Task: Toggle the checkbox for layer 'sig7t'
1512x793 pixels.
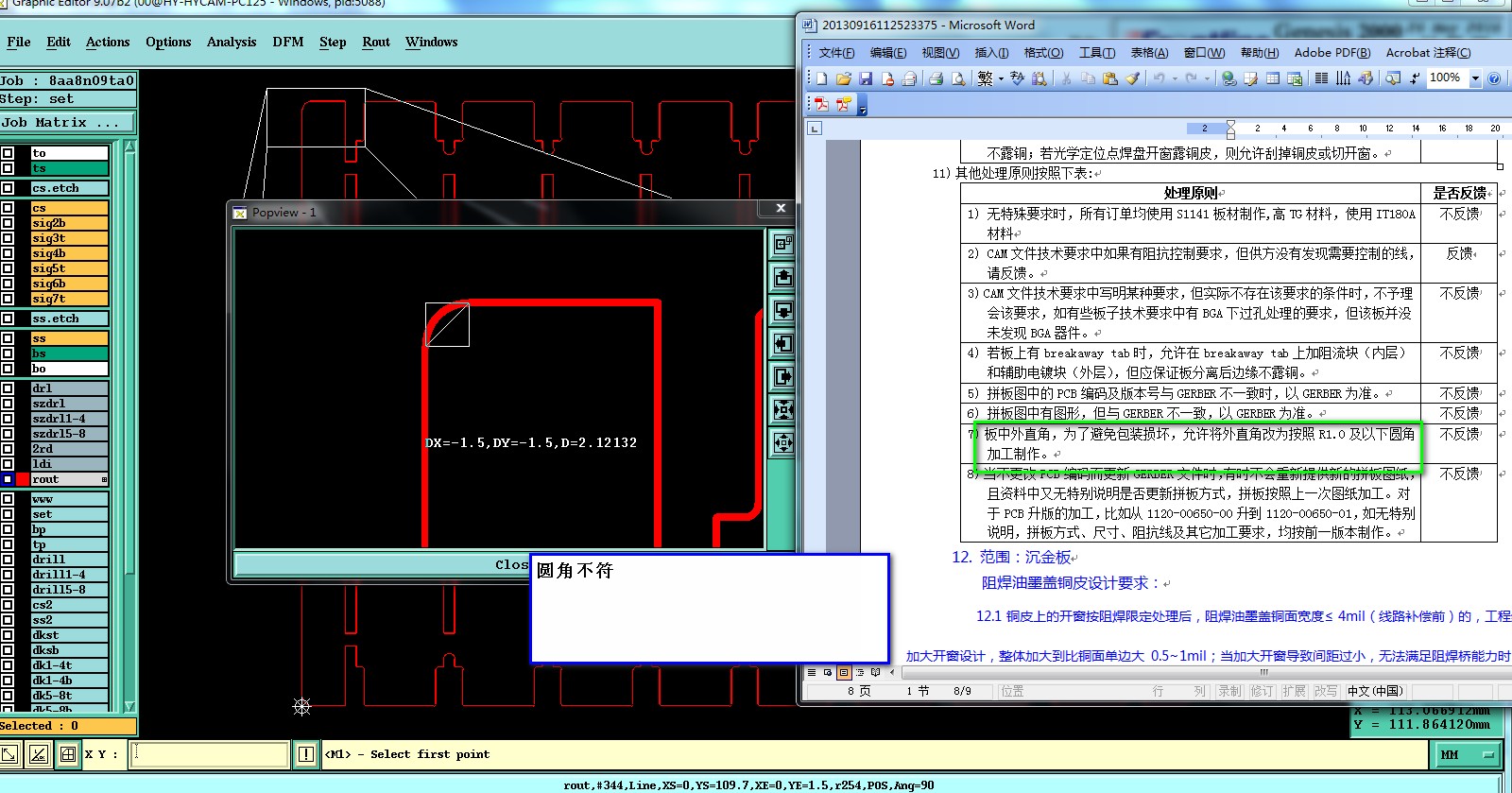Action: point(8,299)
